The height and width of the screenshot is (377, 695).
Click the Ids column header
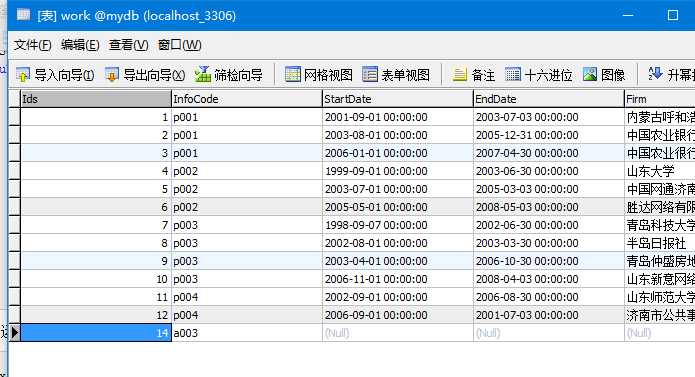point(96,99)
